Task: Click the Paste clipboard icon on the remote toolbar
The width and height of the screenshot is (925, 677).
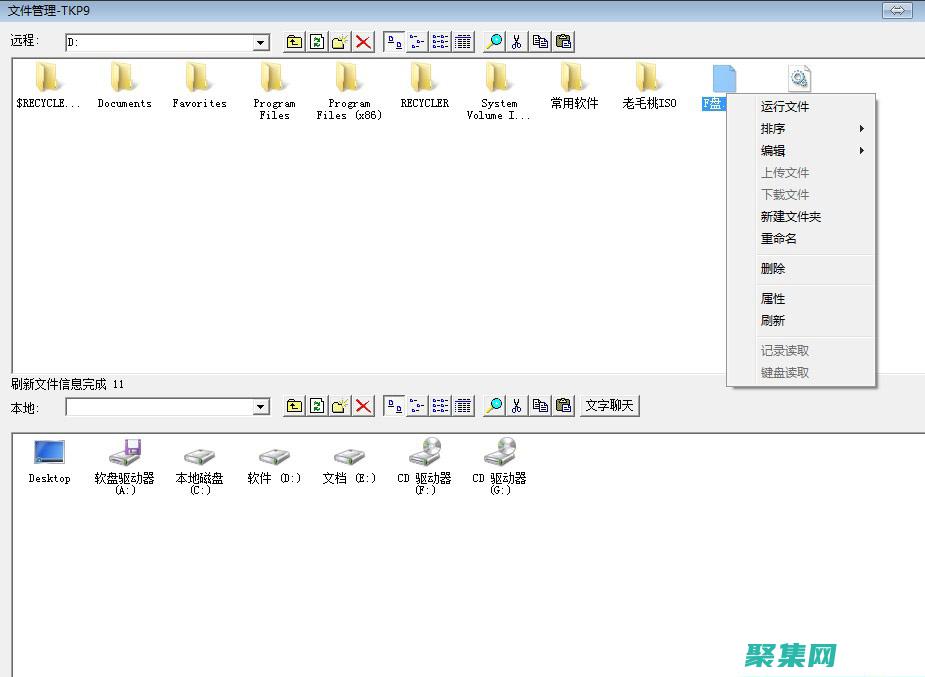Action: pyautogui.click(x=563, y=41)
